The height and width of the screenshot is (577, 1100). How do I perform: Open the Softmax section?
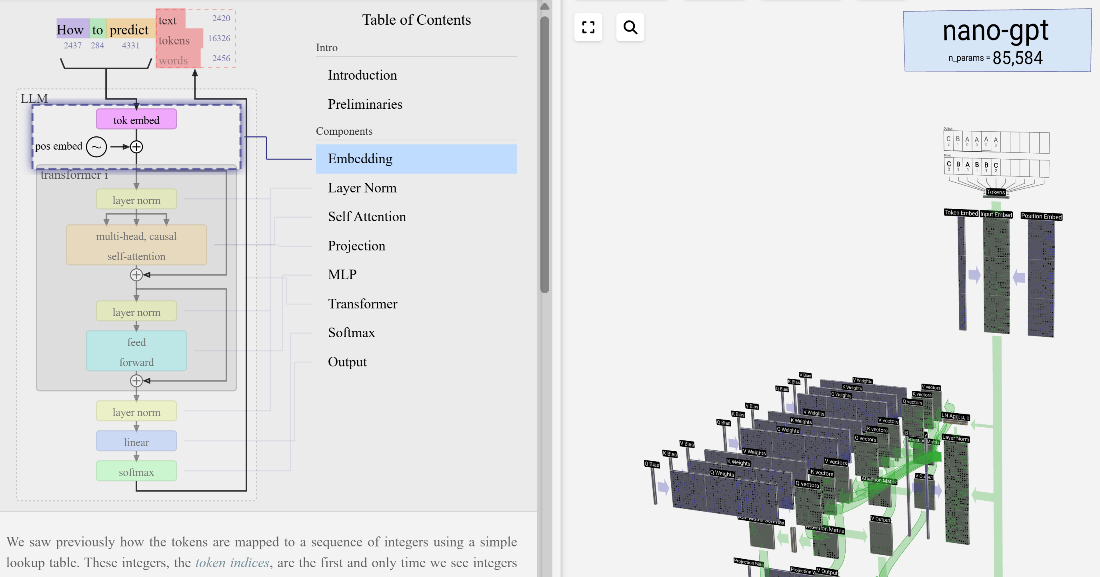(351, 333)
